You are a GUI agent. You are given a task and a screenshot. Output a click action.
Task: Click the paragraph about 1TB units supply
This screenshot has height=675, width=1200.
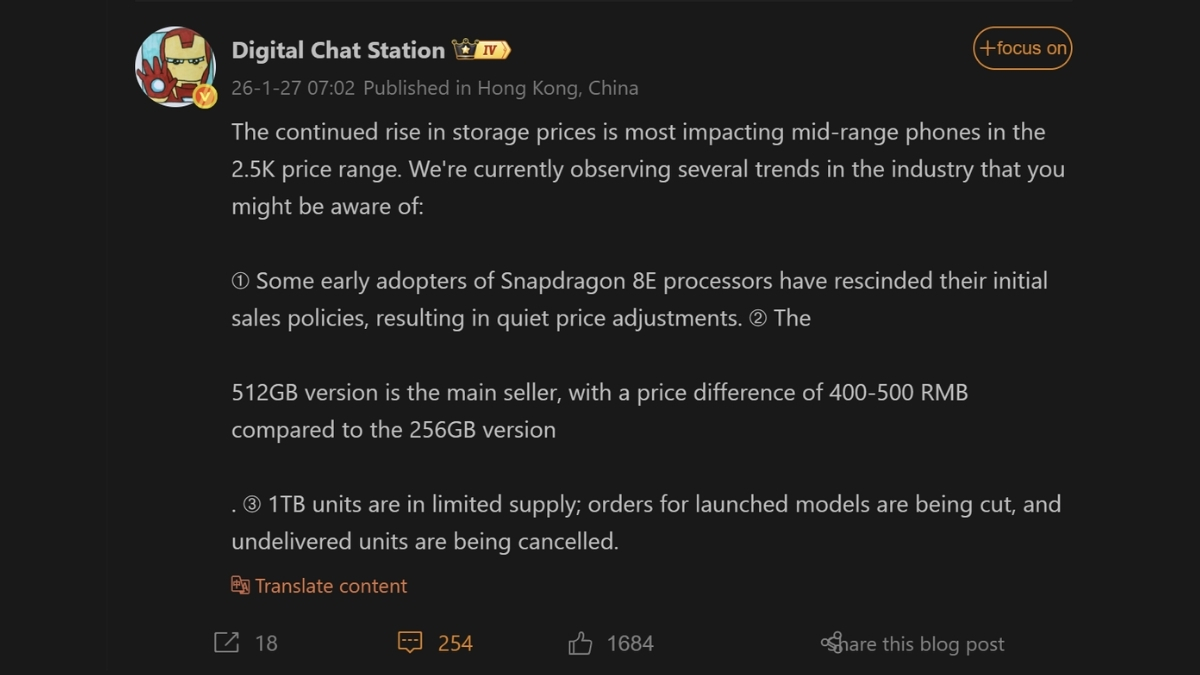tap(646, 522)
